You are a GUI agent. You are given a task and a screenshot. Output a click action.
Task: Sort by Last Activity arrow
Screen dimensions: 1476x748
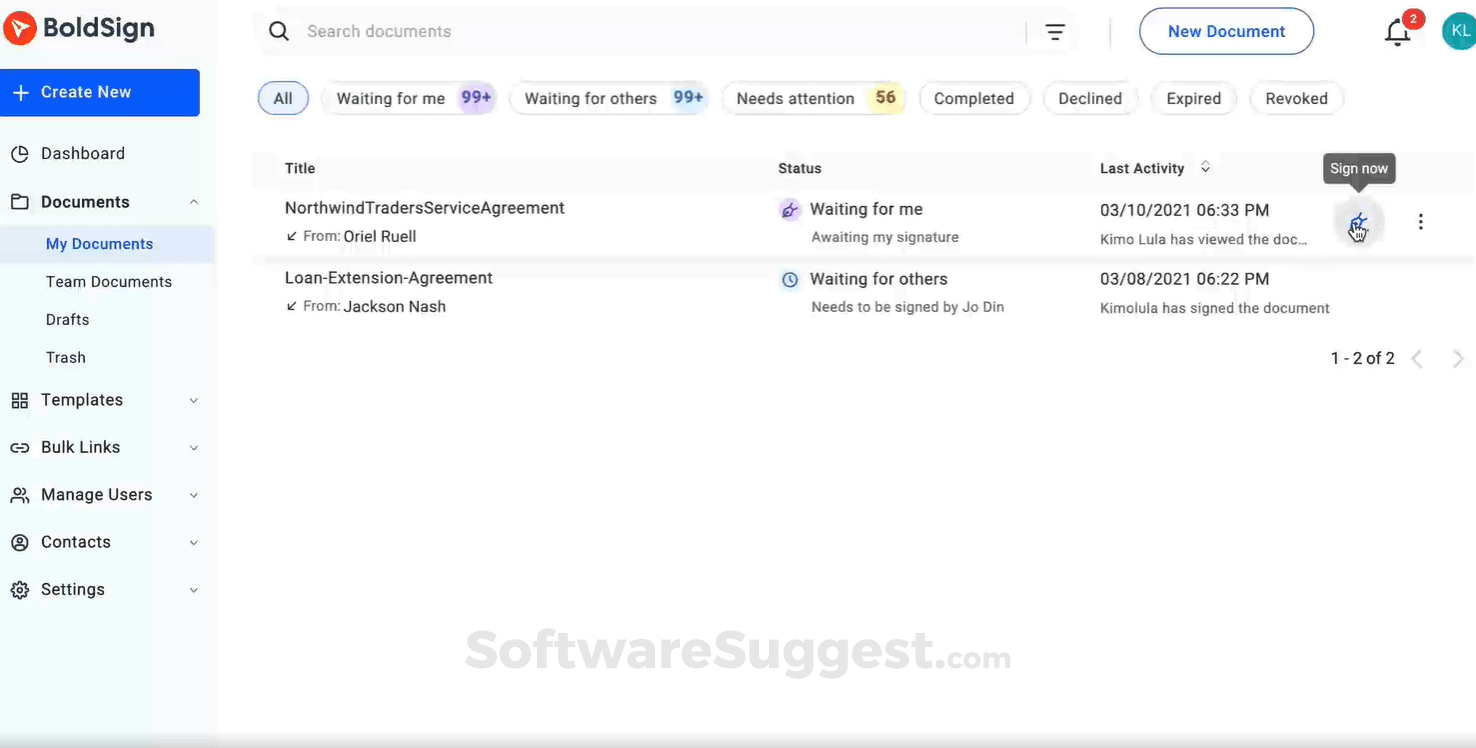click(x=1205, y=168)
